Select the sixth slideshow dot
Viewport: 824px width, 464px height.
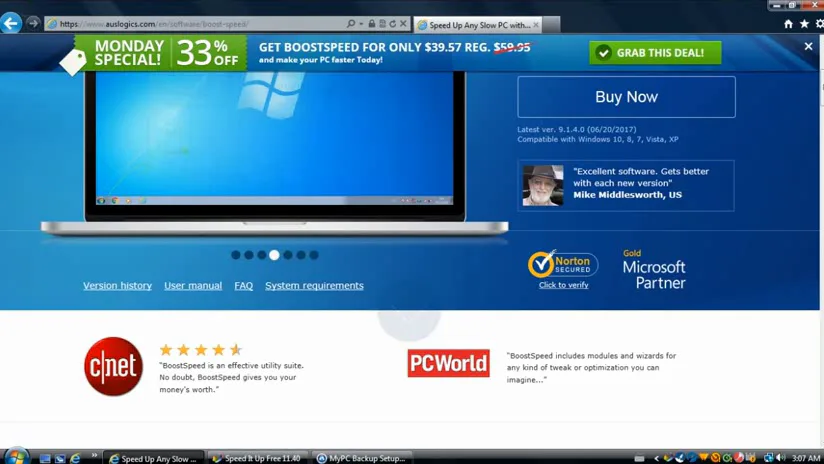point(301,255)
